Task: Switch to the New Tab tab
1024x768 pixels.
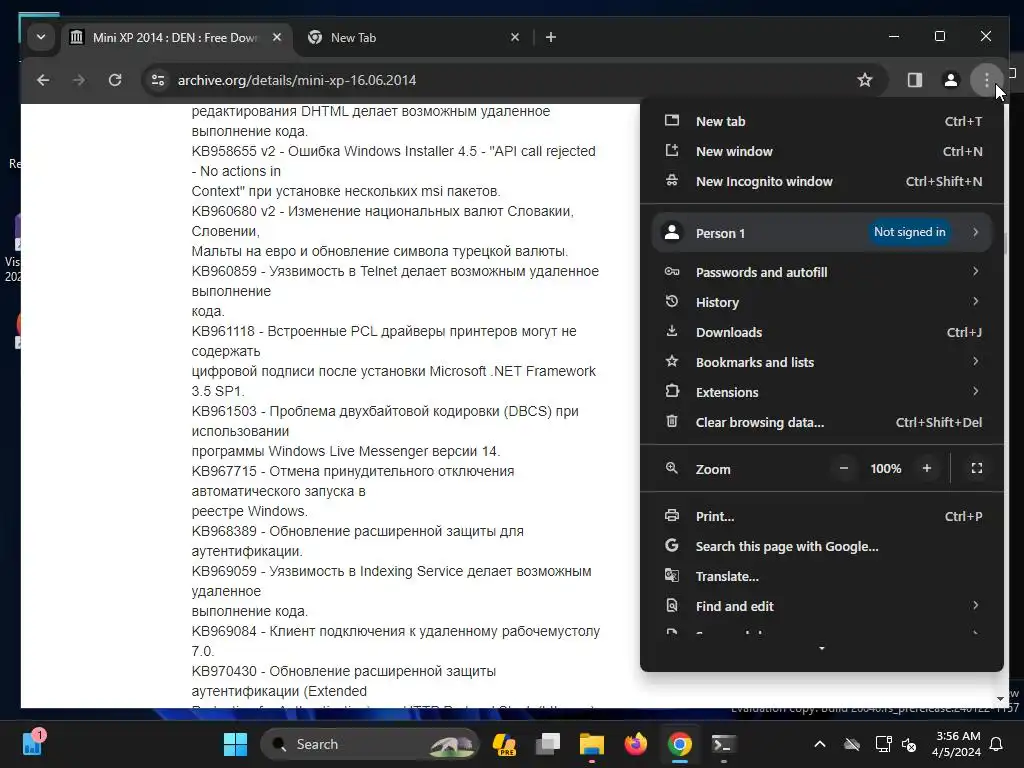Action: (x=413, y=37)
